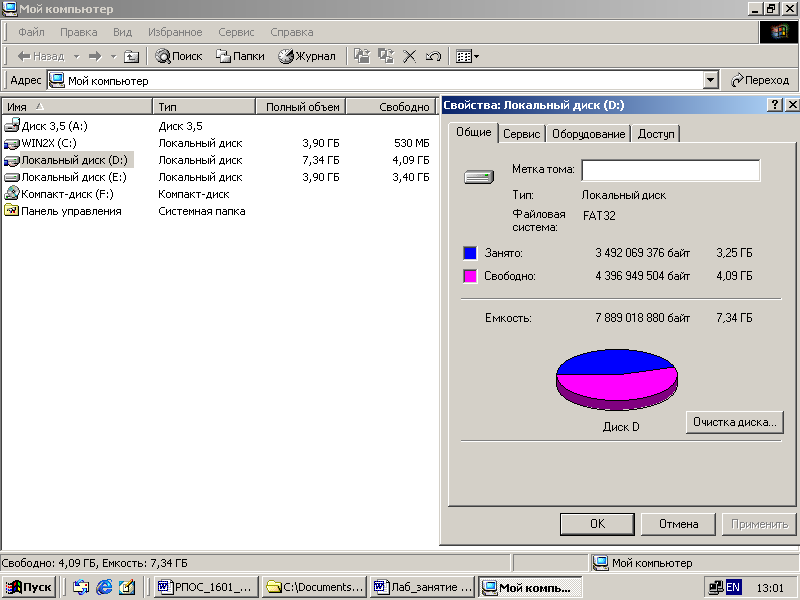
Task: Click the third quick launch icon
Action: coord(127,587)
